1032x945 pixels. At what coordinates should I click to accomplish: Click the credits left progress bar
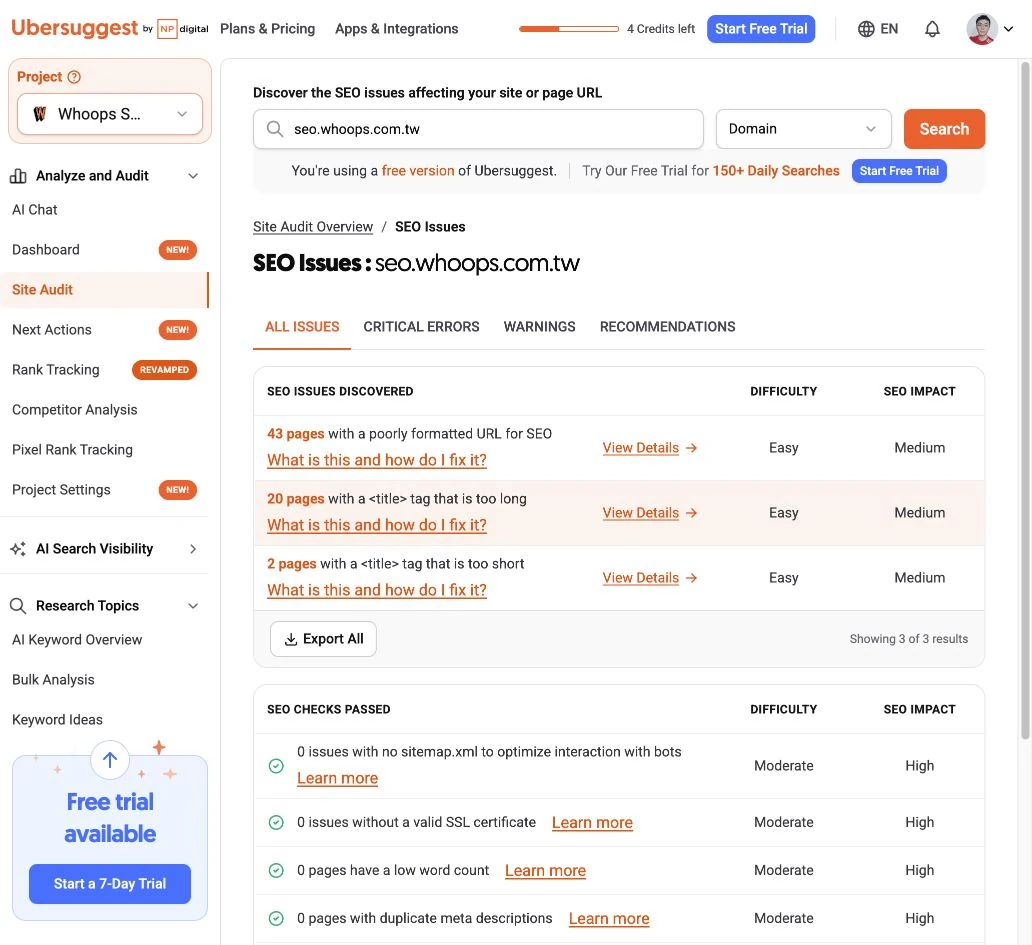pyautogui.click(x=569, y=29)
